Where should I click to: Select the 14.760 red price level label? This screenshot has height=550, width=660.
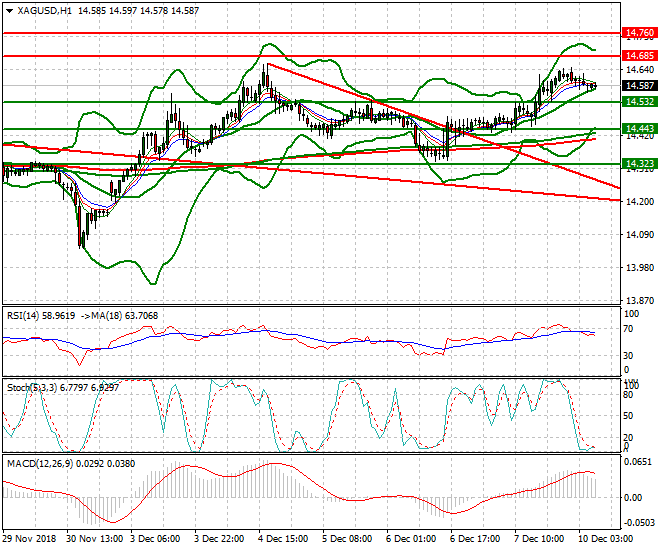[639, 33]
